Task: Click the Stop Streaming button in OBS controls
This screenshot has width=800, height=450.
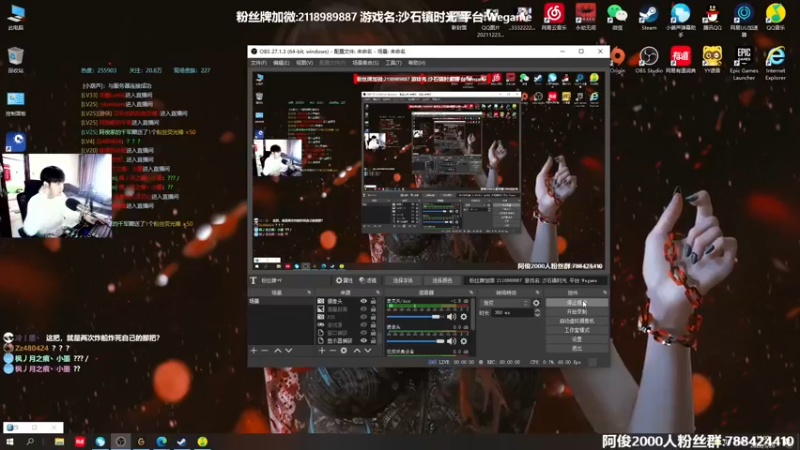Action: click(577, 303)
